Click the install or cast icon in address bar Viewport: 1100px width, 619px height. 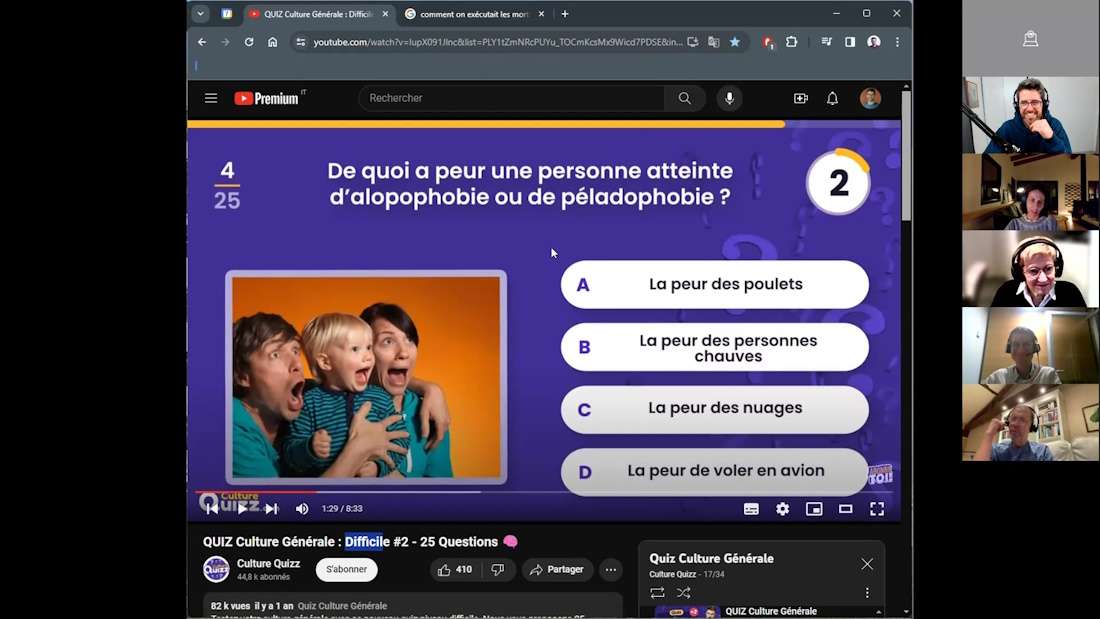693,42
